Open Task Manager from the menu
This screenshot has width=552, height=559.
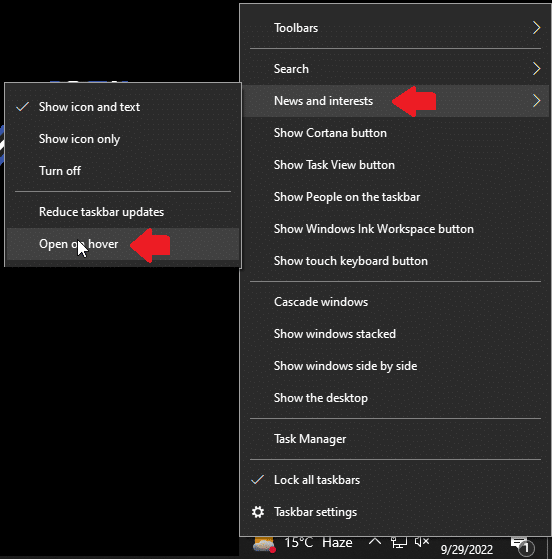click(x=395, y=439)
